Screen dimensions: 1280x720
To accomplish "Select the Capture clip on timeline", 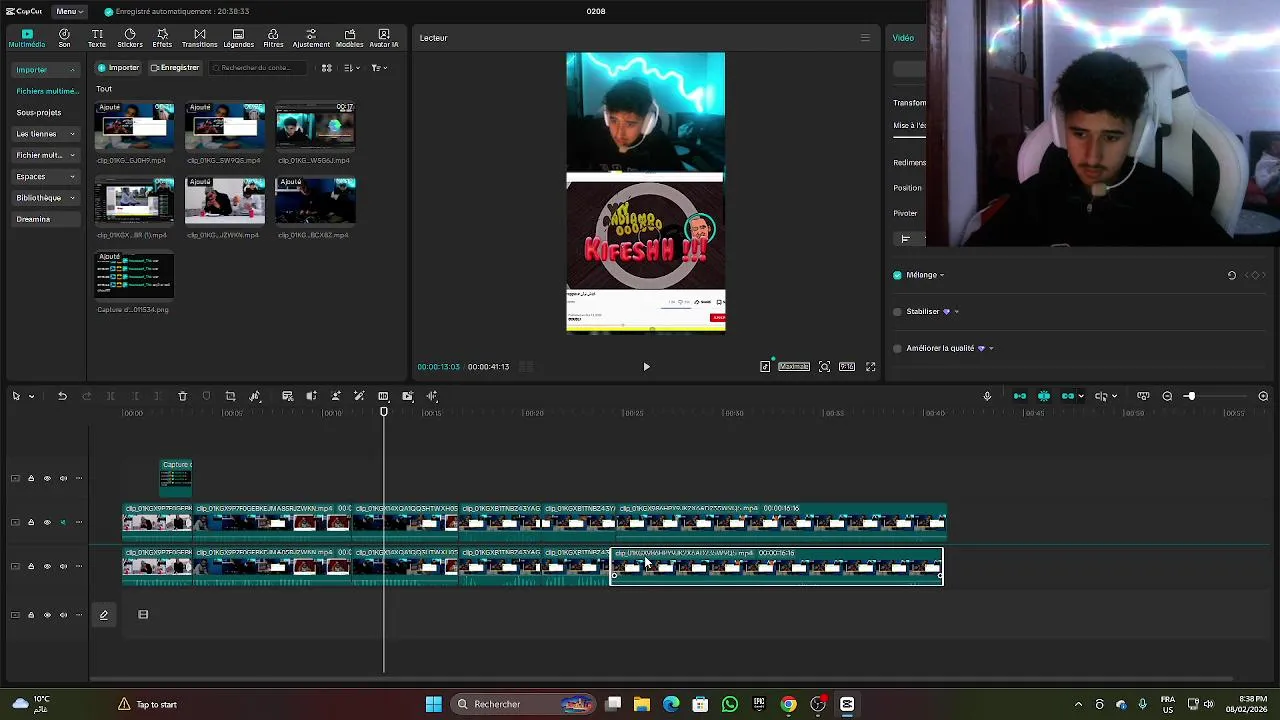I will tap(176, 478).
